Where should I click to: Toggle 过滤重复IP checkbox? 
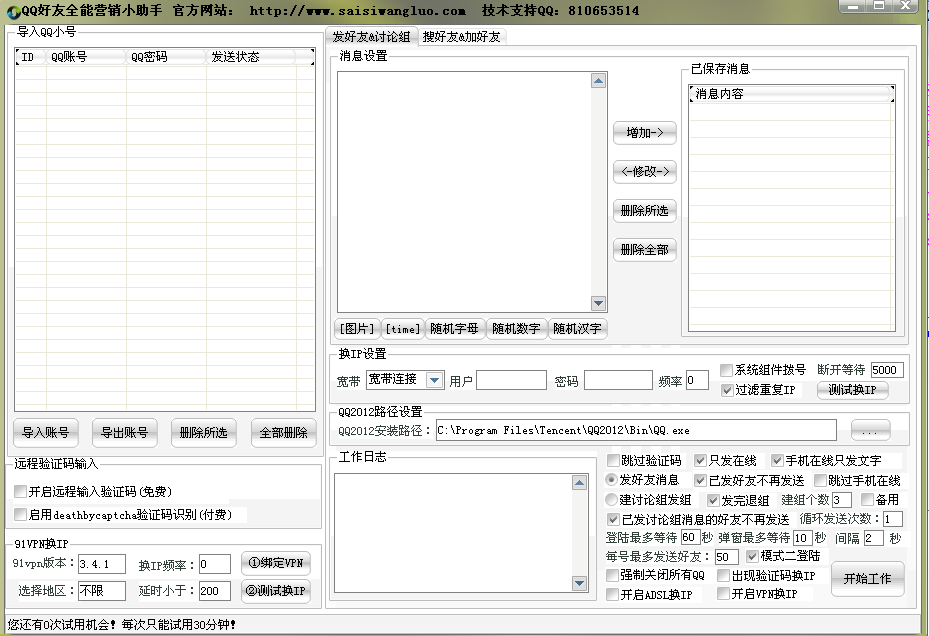(x=727, y=390)
